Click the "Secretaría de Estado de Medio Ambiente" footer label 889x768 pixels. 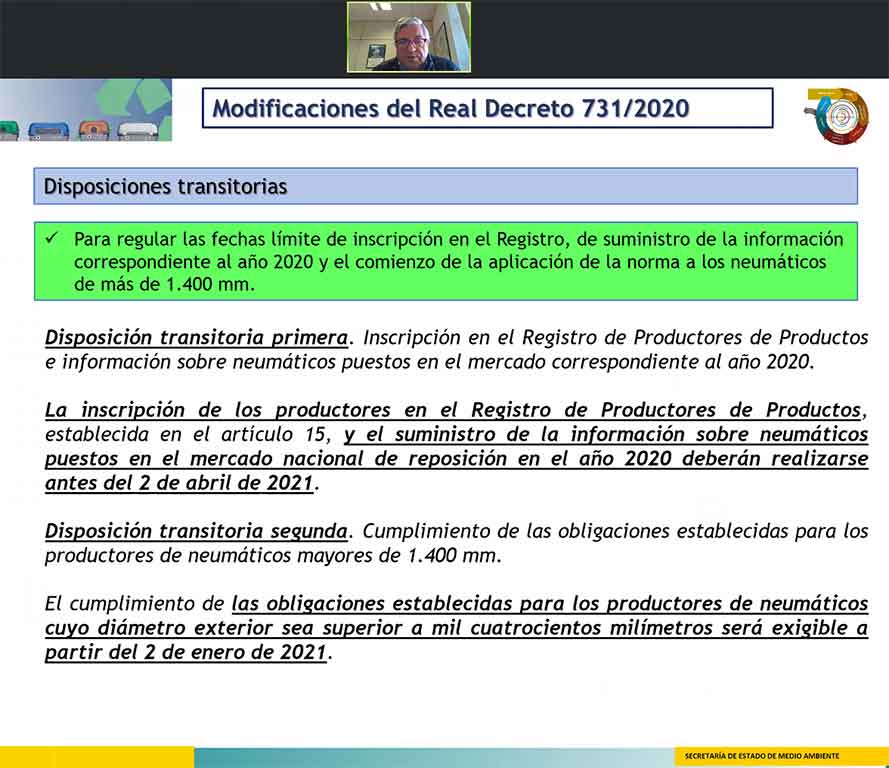coord(761,756)
